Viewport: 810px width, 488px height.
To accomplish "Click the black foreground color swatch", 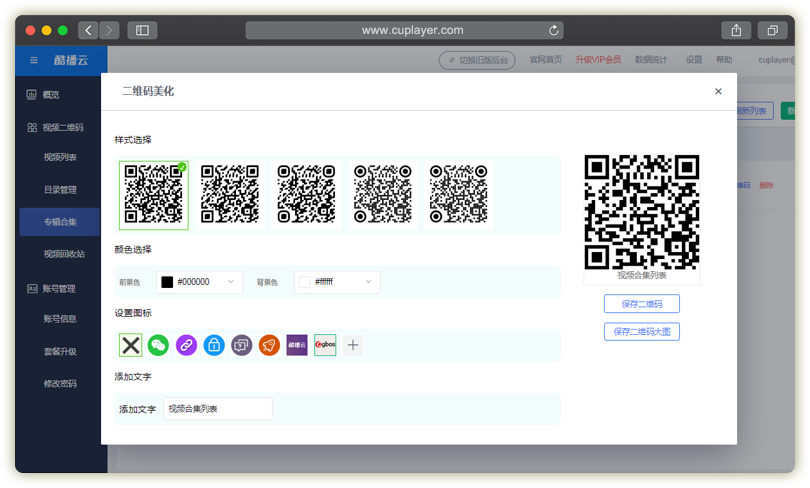I will [x=167, y=282].
